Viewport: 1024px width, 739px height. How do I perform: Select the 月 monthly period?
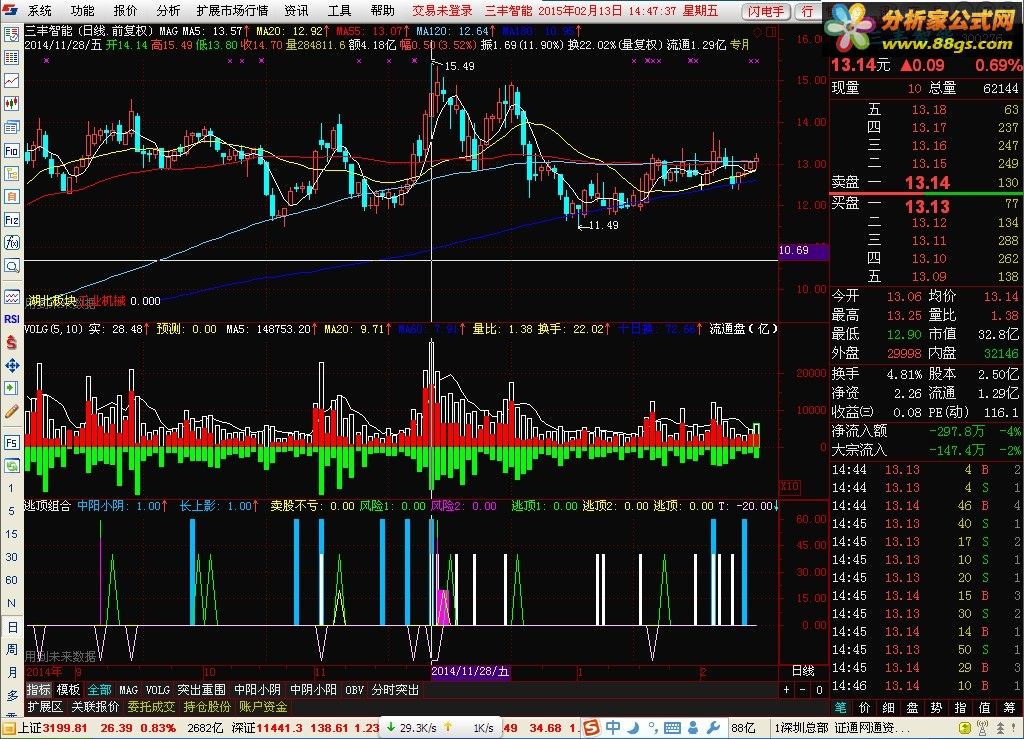[x=12, y=672]
